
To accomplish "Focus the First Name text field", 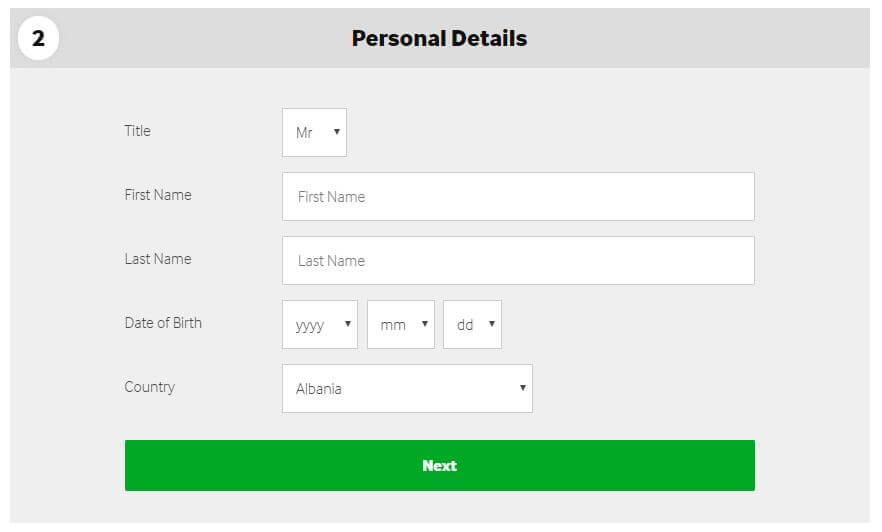I will coord(519,196).
